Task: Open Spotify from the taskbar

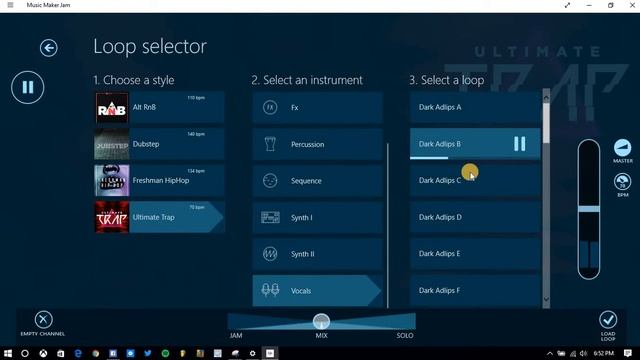Action: 165,353
